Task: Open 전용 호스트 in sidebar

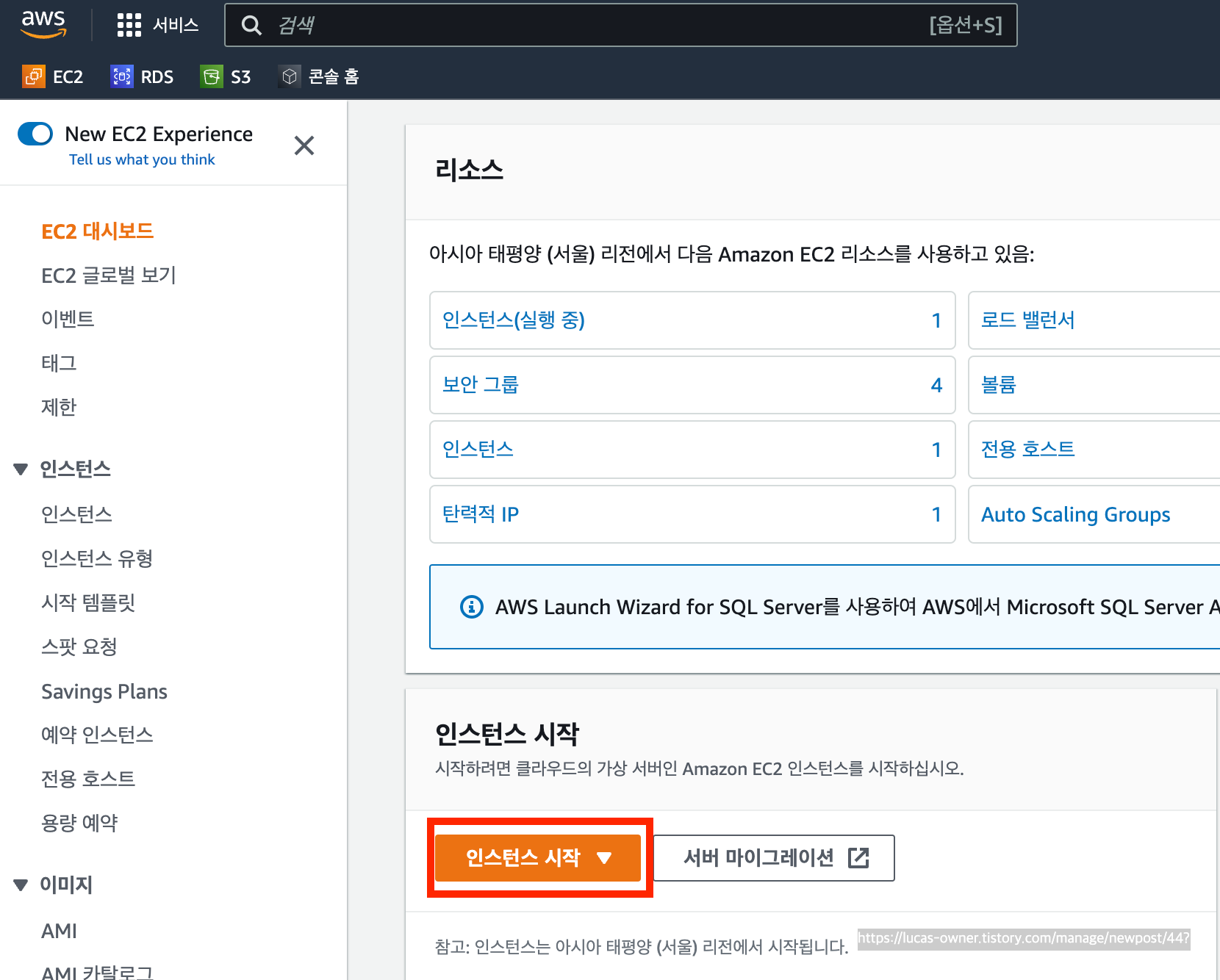Action: pos(88,779)
